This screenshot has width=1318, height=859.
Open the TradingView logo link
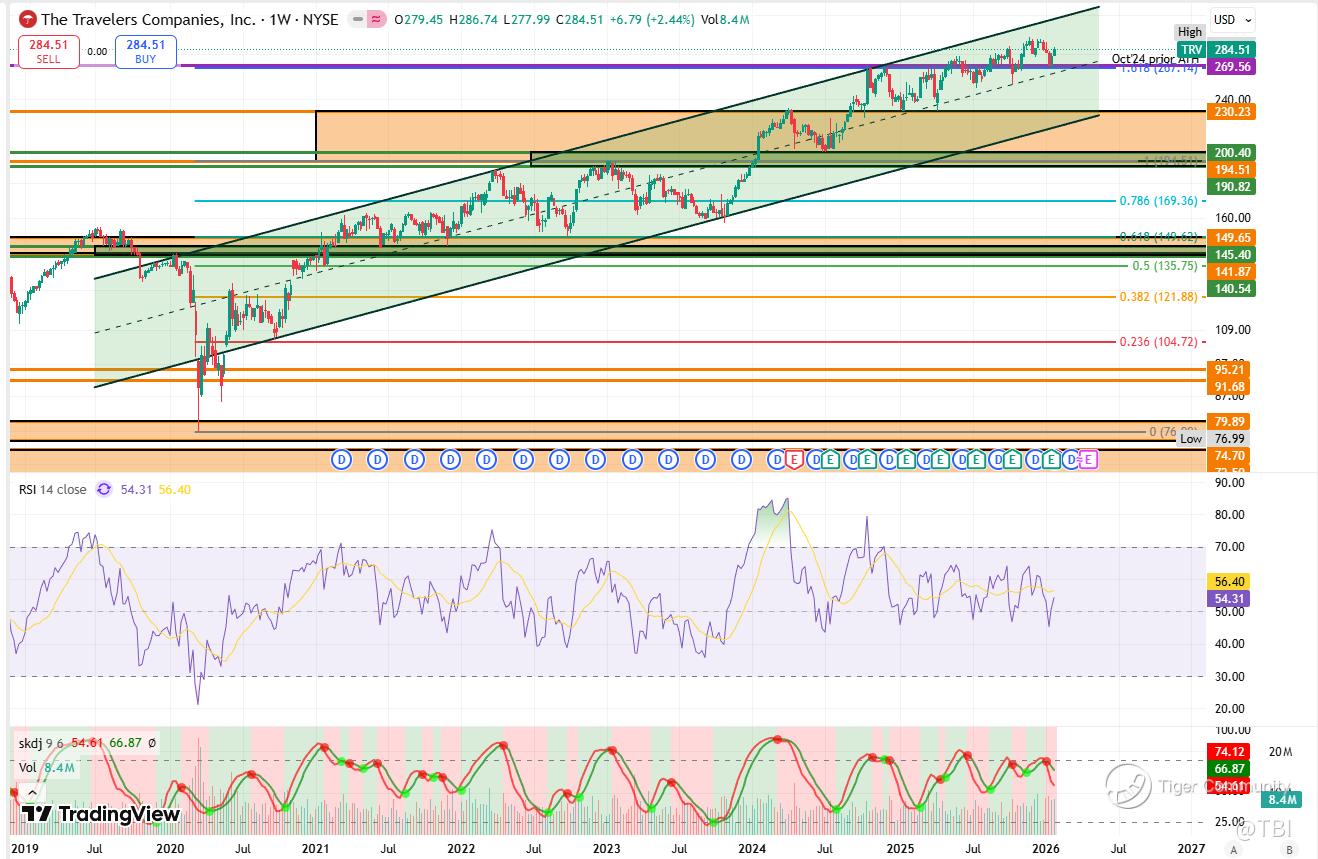101,814
